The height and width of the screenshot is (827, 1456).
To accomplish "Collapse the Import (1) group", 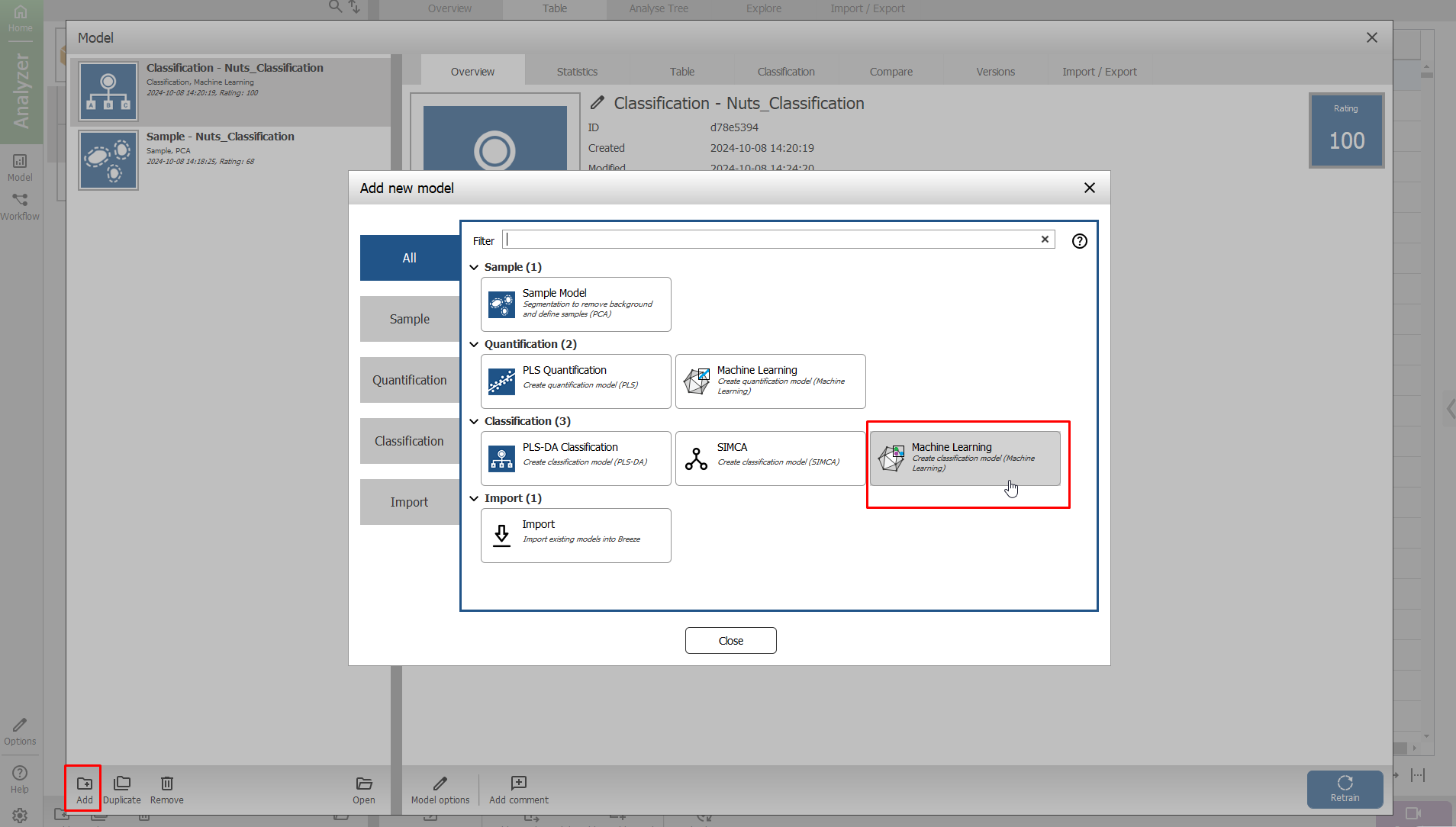I will coord(474,498).
